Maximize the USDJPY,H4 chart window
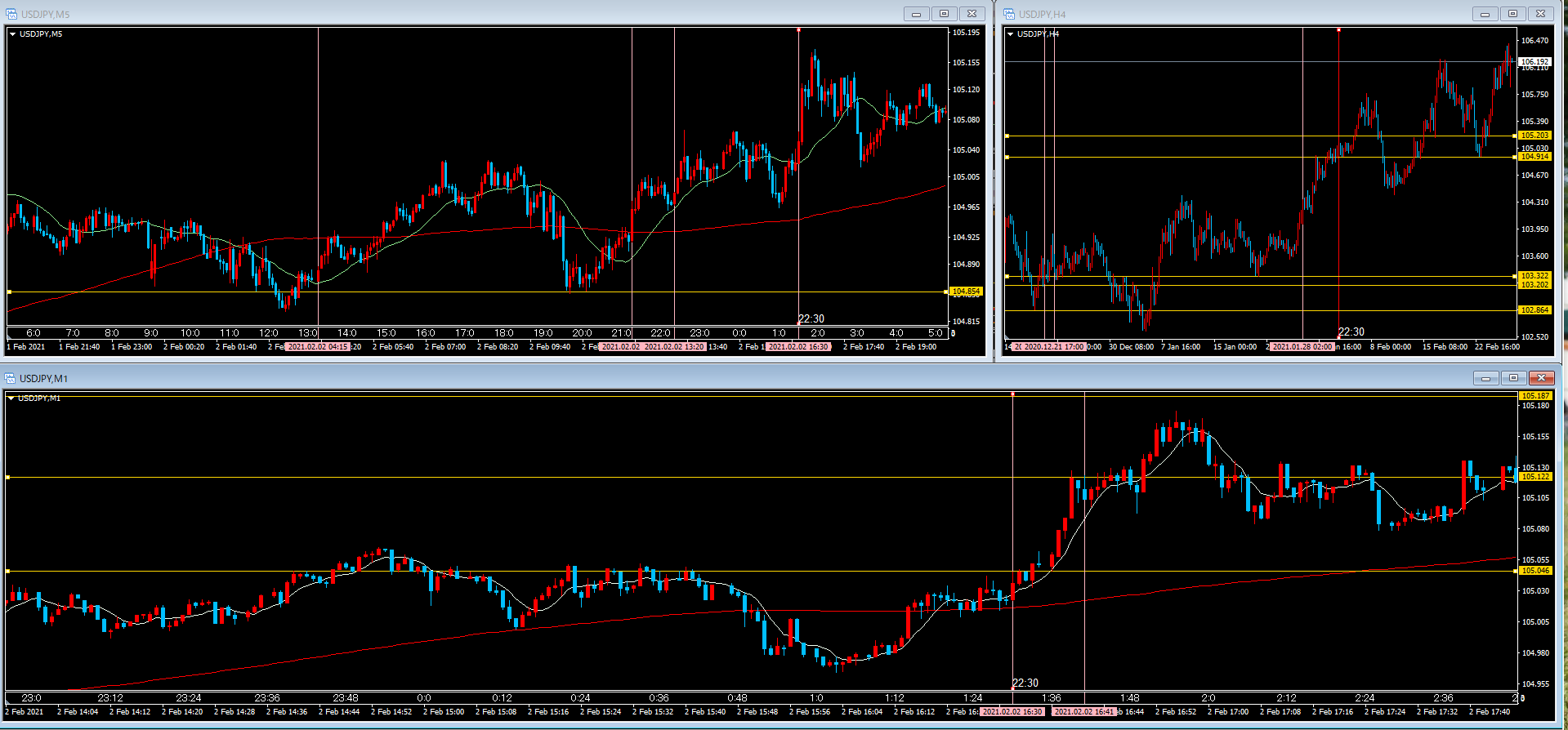Image resolution: width=1568 pixels, height=730 pixels. point(1512,14)
